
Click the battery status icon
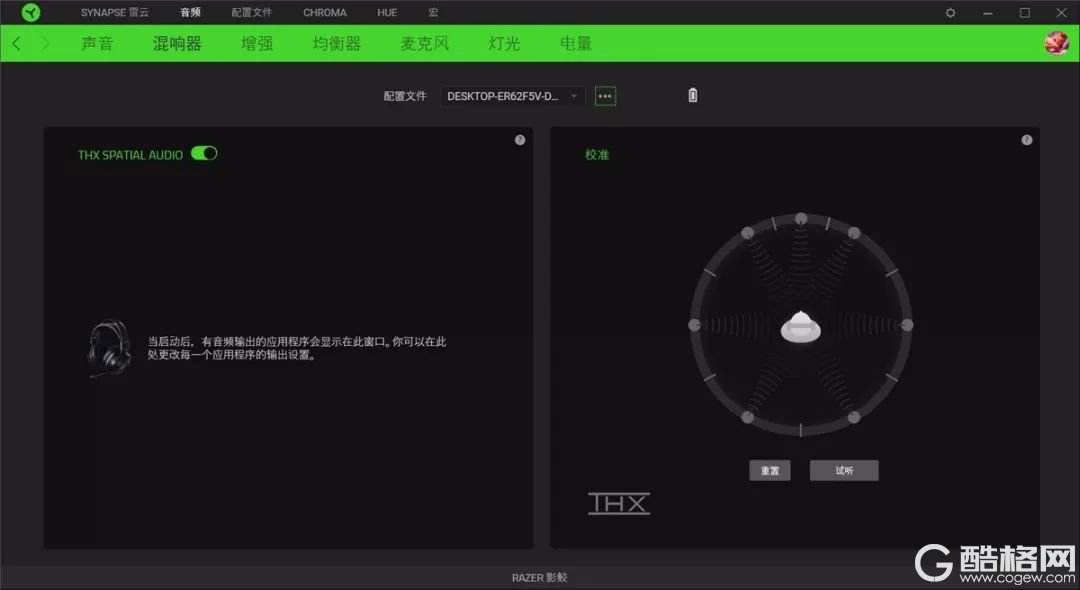coord(693,96)
